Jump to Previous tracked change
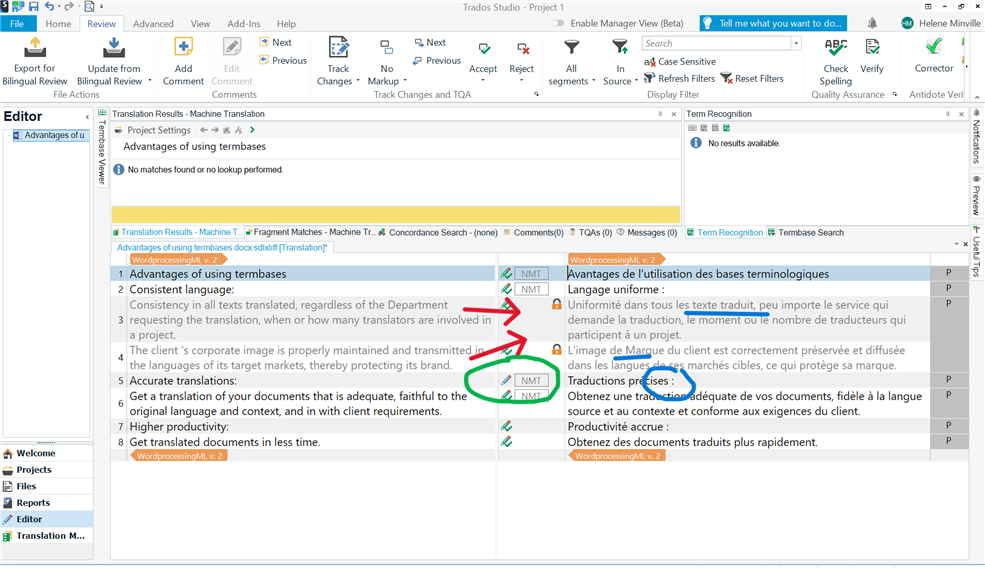985x568 pixels. coord(437,60)
